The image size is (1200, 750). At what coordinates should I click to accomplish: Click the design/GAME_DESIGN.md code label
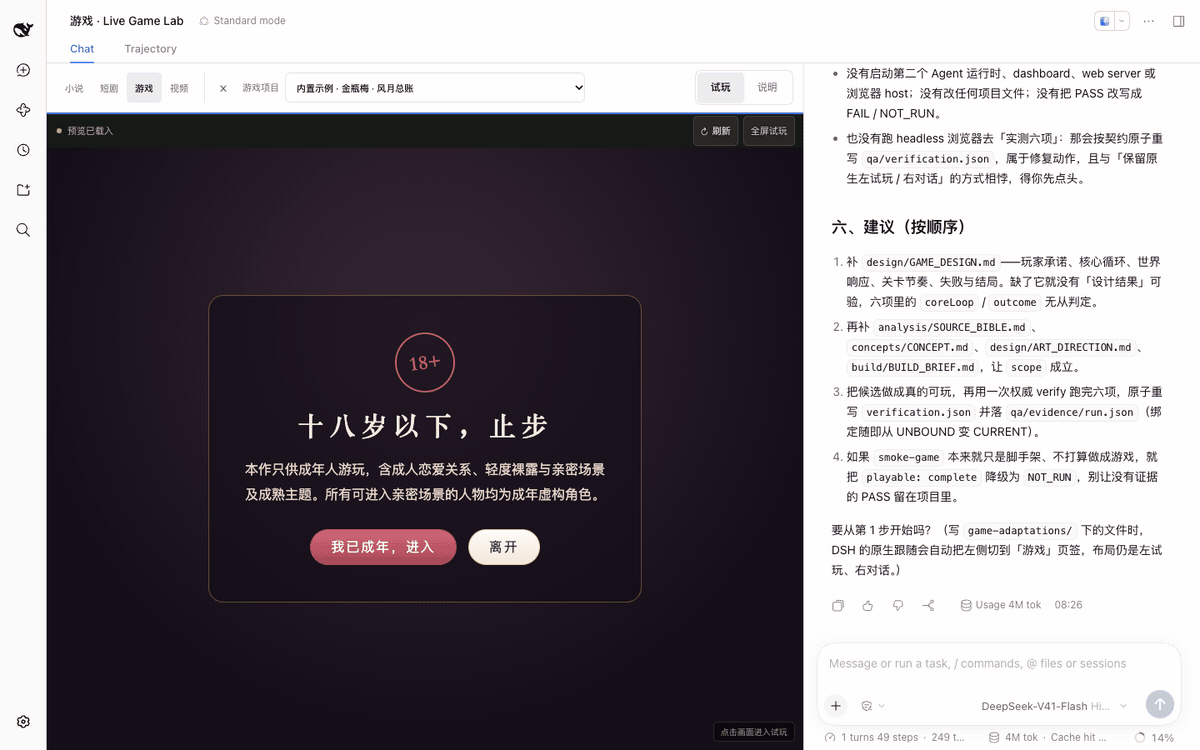tap(931, 263)
